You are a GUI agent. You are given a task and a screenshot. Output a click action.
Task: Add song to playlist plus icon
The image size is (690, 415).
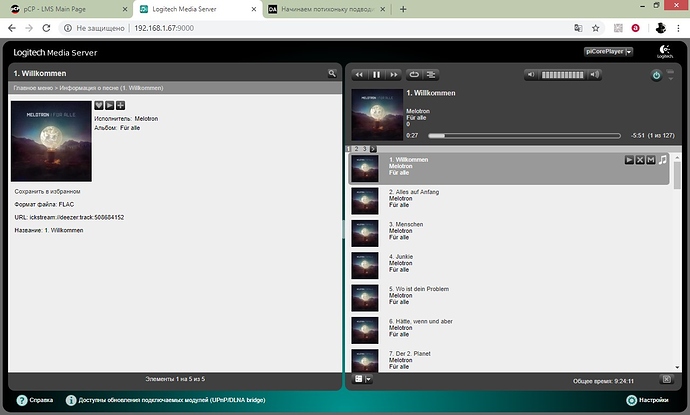coord(121,105)
